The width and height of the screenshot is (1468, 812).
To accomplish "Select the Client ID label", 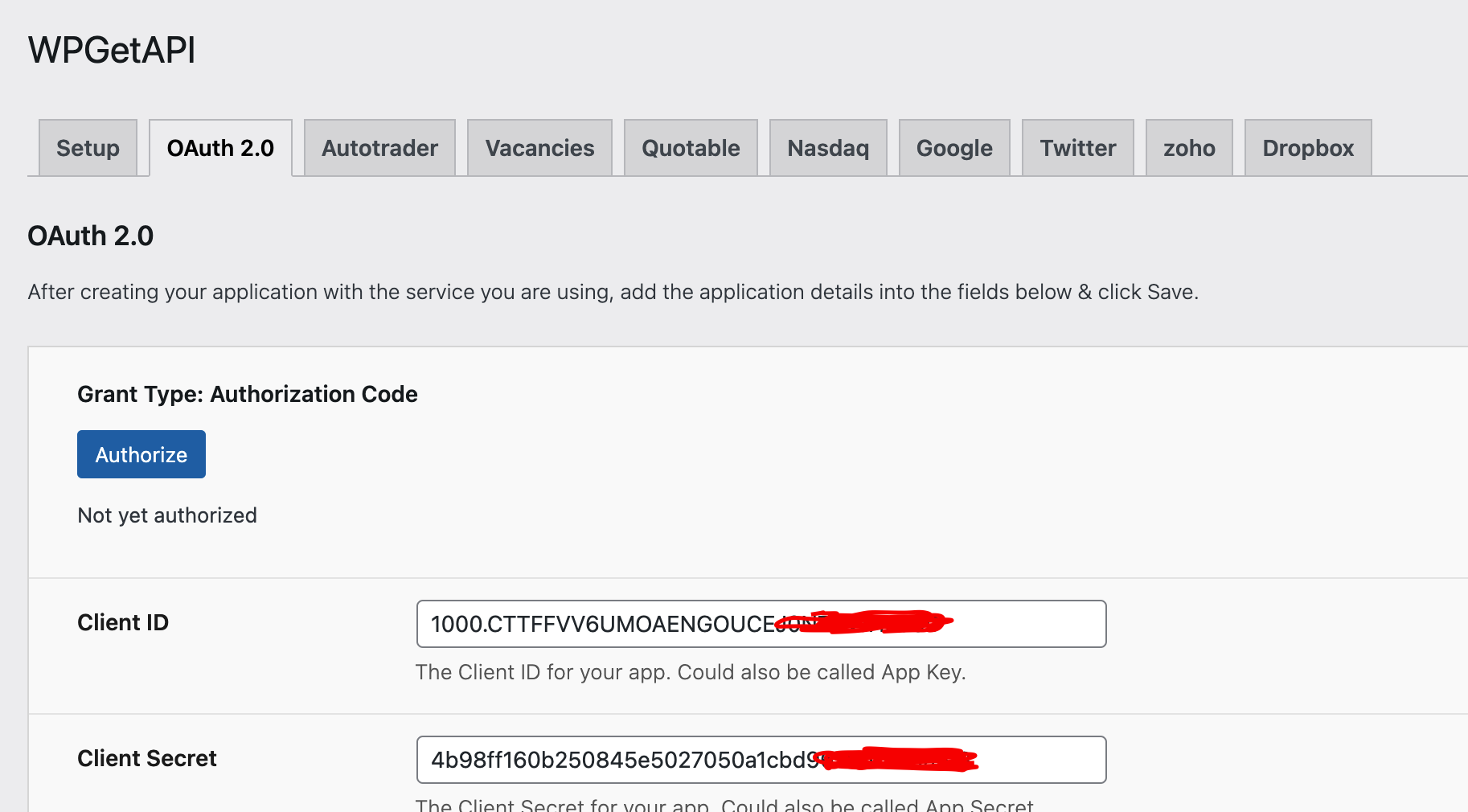I will point(122,622).
